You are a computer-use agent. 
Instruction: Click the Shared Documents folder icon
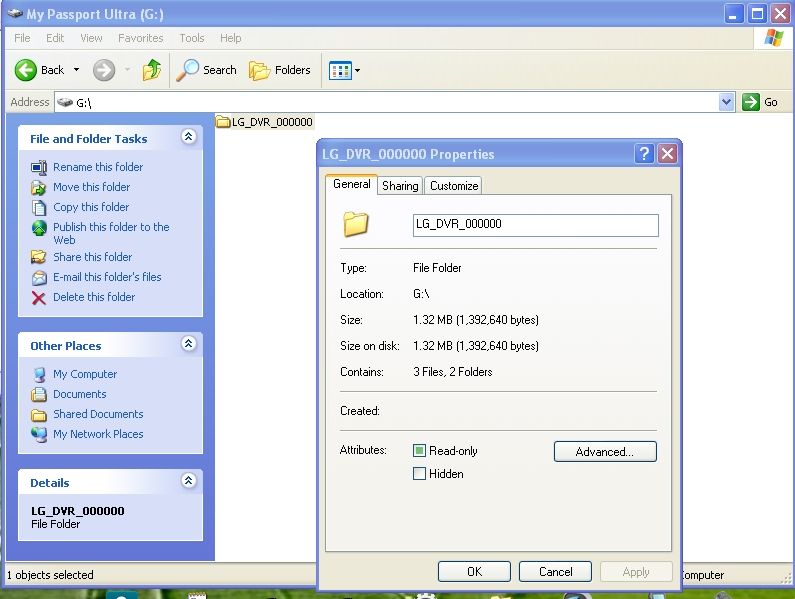point(39,415)
